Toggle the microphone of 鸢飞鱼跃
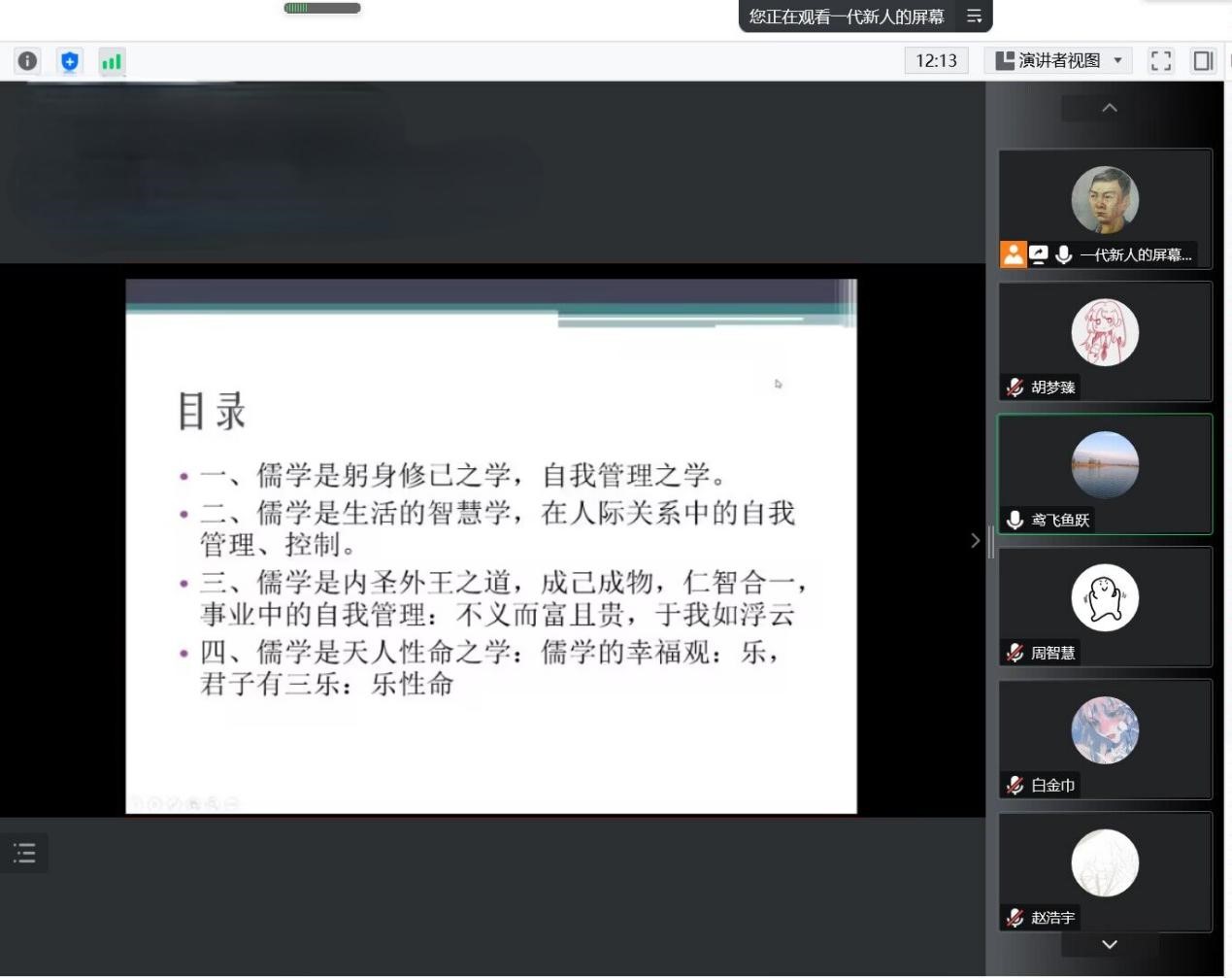This screenshot has width=1232, height=978. pyautogui.click(x=1015, y=520)
